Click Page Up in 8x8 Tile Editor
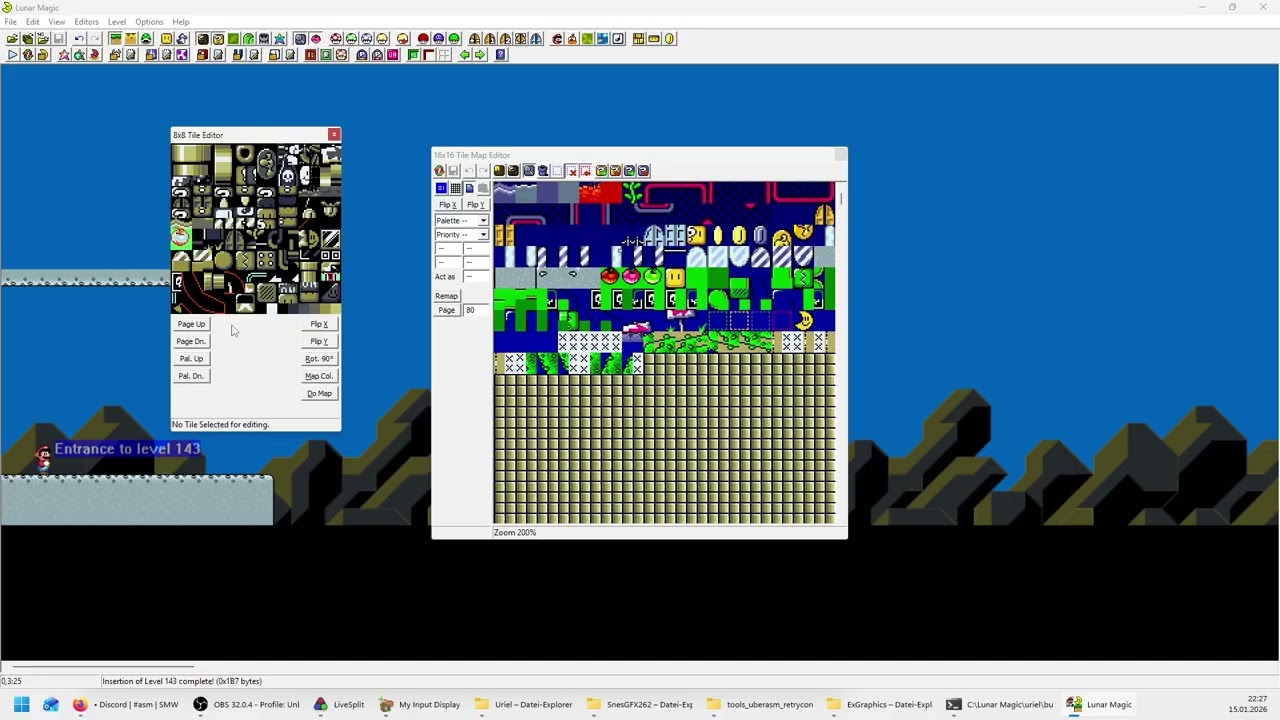The width and height of the screenshot is (1280, 720). 191,324
